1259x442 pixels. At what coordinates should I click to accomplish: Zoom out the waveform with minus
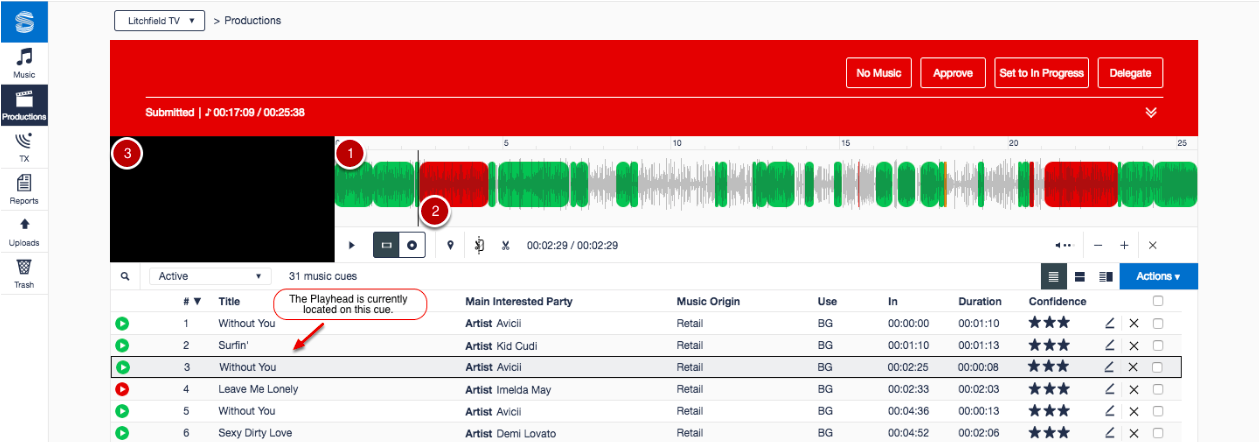(x=1097, y=245)
